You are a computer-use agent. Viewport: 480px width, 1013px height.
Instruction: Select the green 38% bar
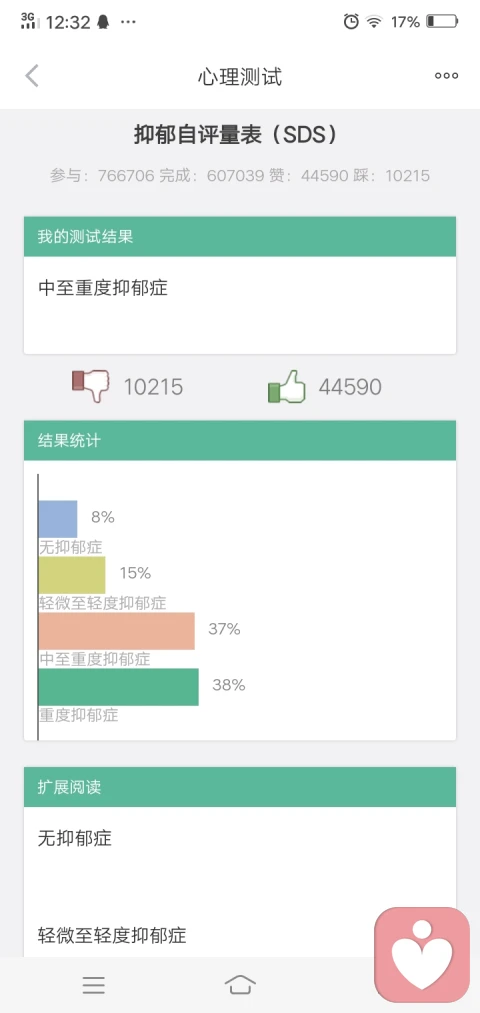click(x=118, y=687)
